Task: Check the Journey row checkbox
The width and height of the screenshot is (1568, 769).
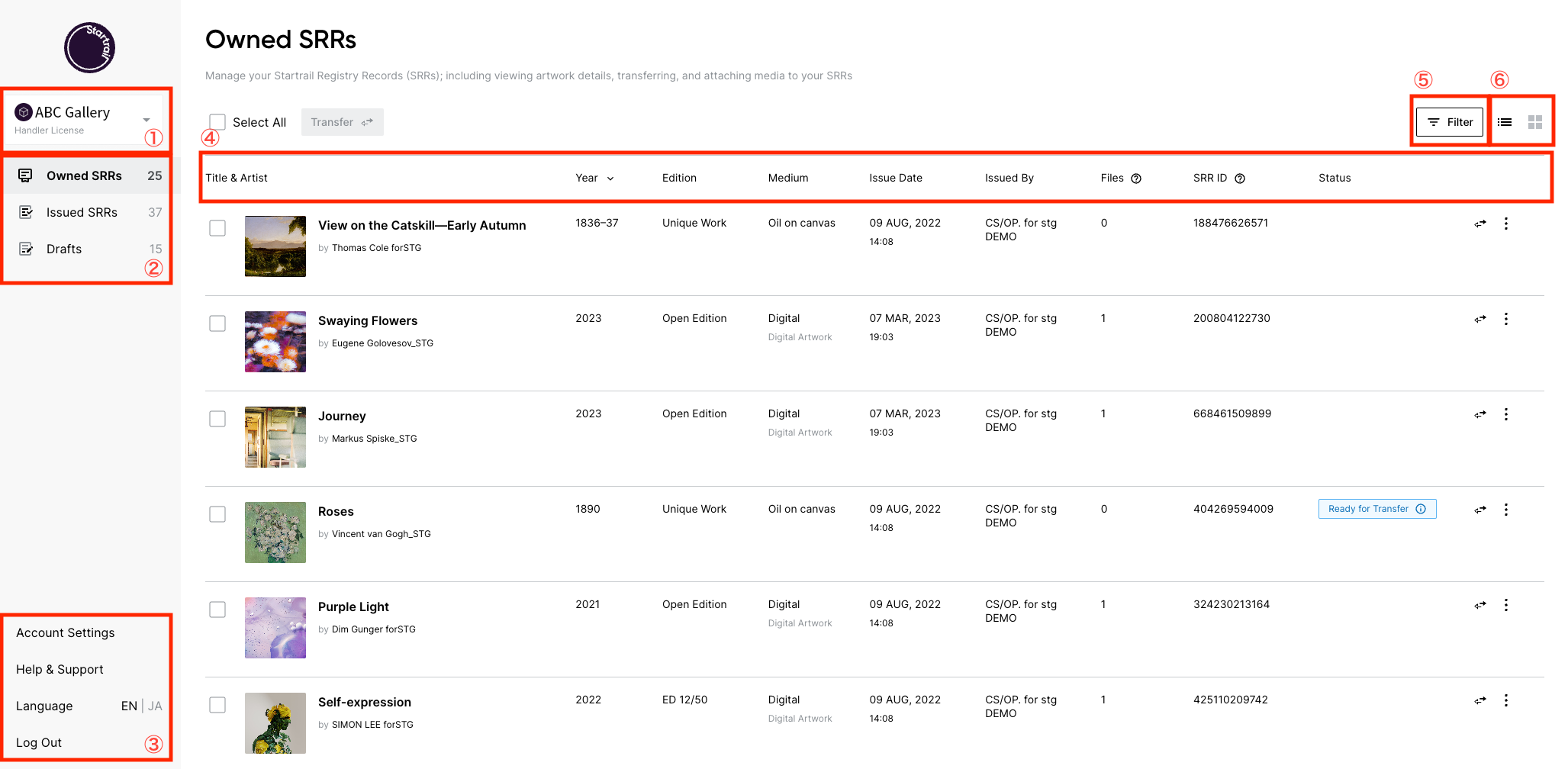Action: (217, 419)
